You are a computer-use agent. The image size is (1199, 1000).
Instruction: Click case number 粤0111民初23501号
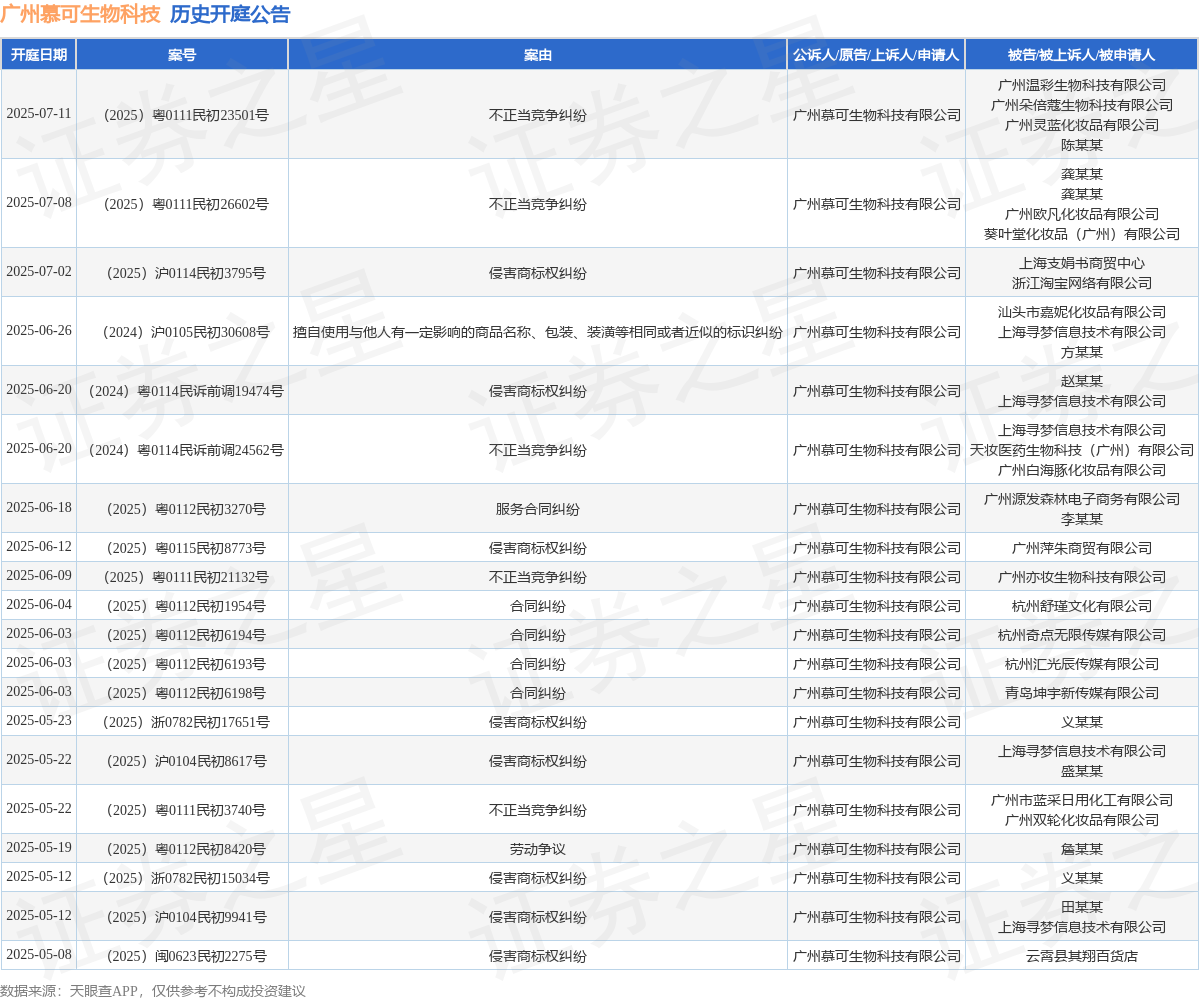186,115
